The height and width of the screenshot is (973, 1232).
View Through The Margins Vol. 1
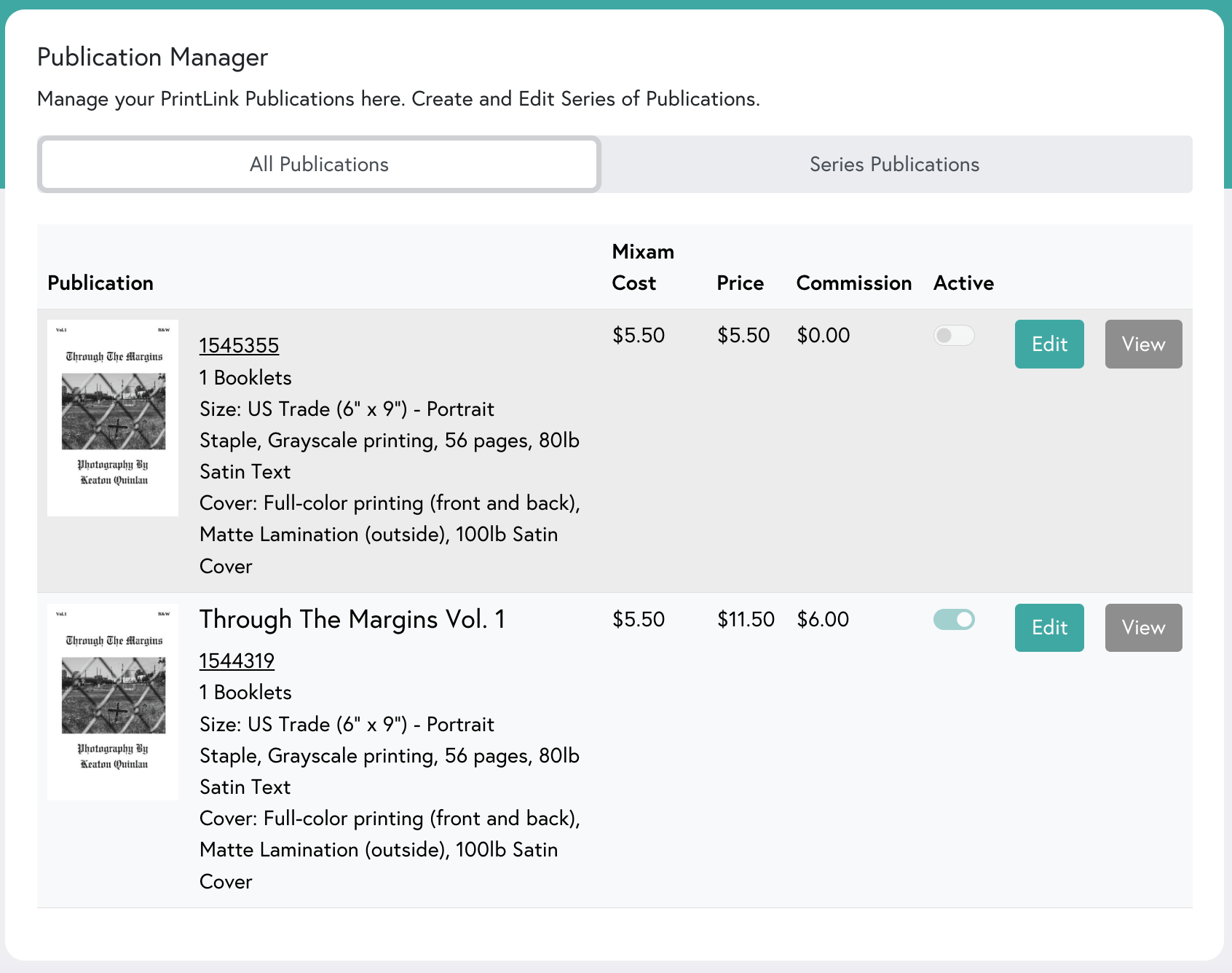pos(1143,627)
